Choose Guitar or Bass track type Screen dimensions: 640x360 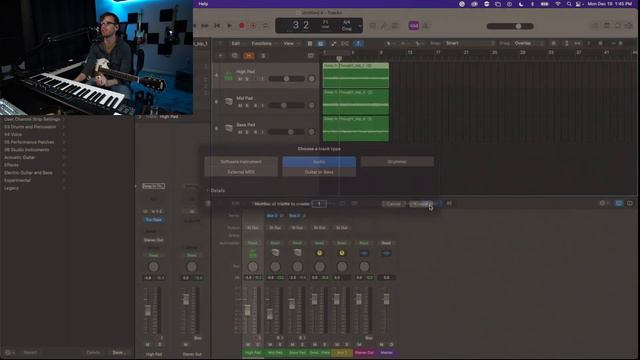point(319,172)
